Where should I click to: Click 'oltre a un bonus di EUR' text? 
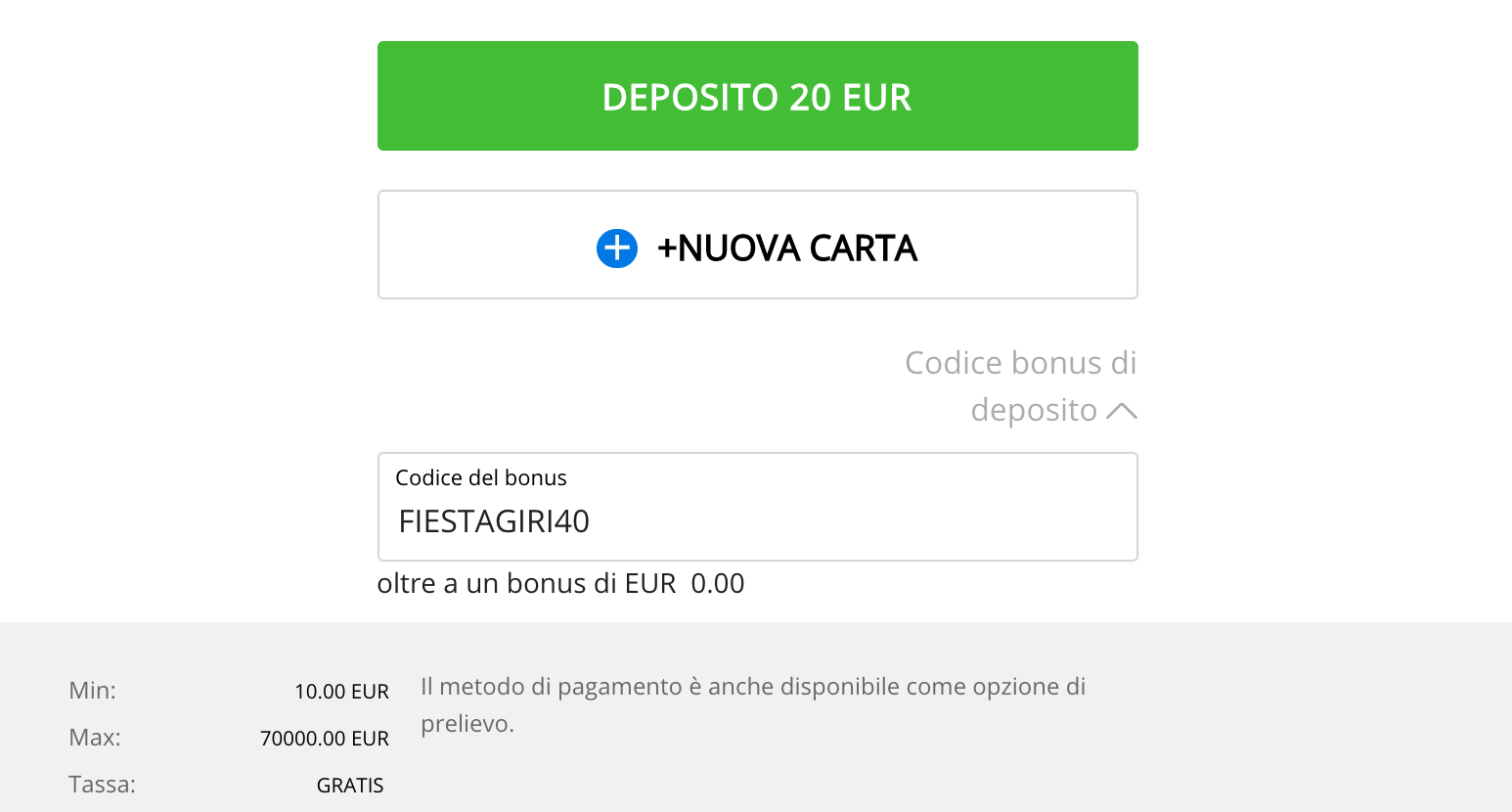[x=527, y=583]
